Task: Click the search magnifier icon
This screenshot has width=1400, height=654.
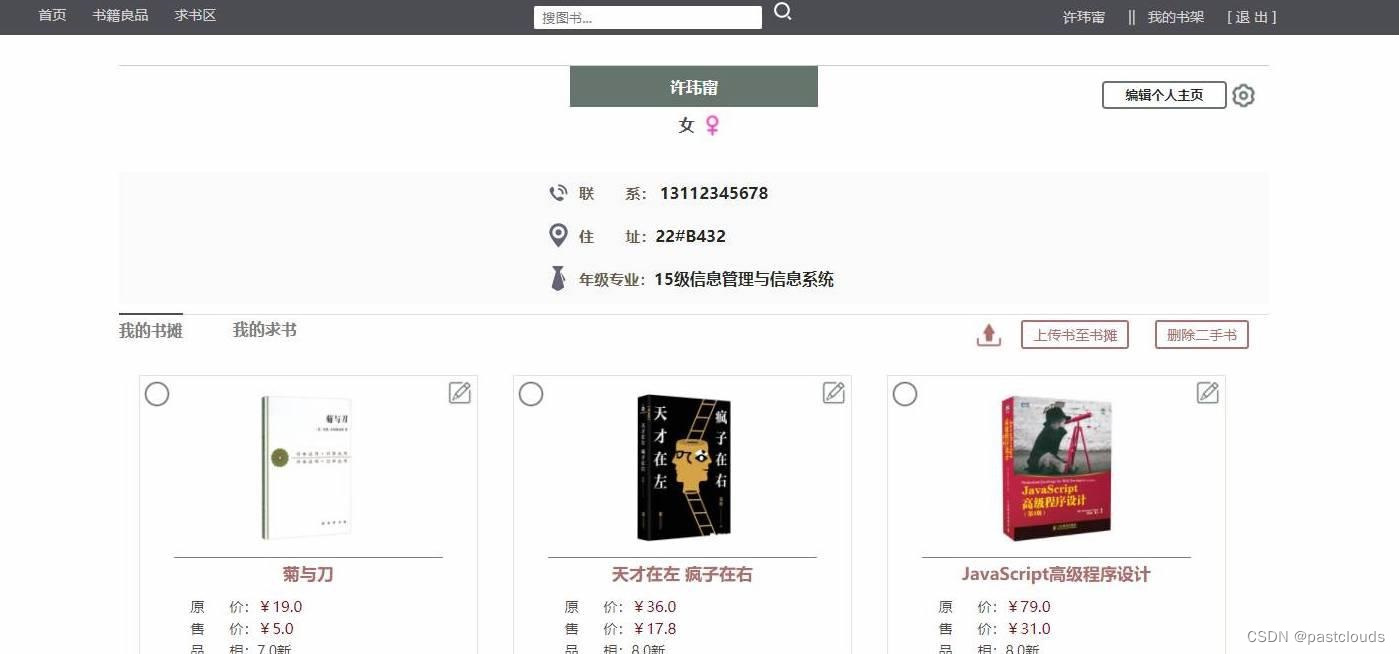Action: (x=783, y=12)
